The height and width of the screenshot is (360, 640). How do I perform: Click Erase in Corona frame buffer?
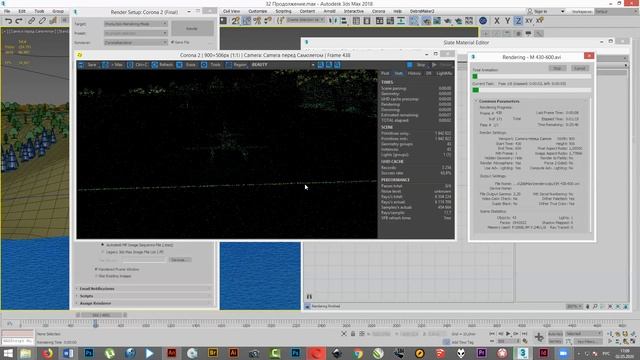187,65
